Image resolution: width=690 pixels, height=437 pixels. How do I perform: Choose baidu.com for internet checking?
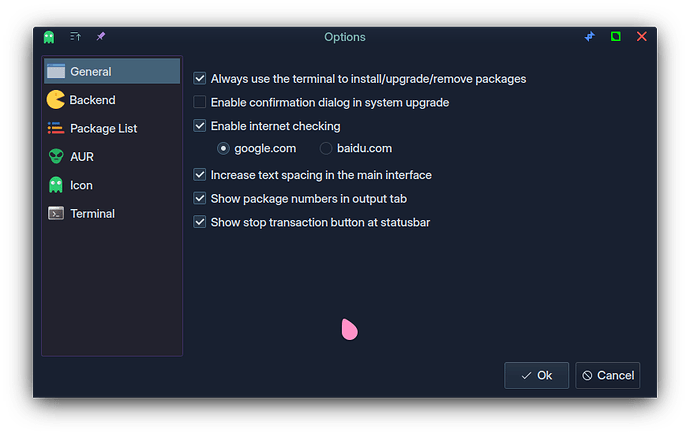[326, 149]
